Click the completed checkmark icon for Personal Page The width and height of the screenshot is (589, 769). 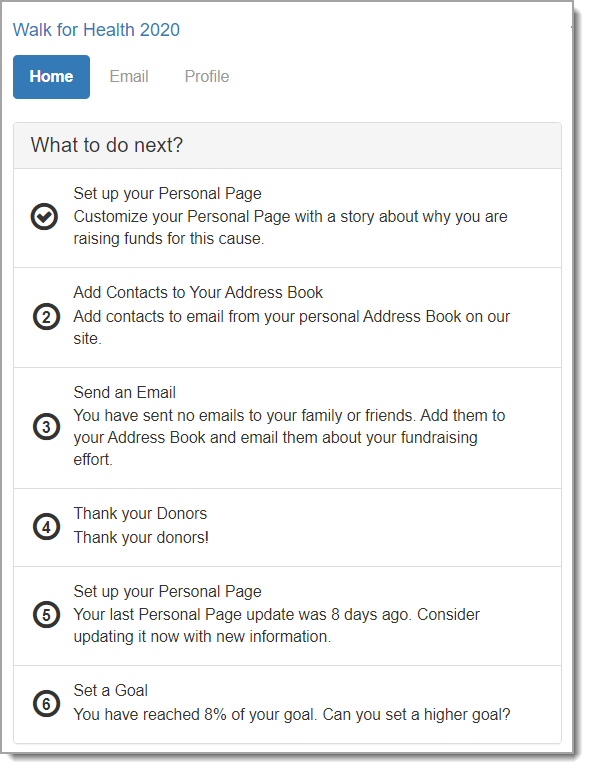(44, 217)
